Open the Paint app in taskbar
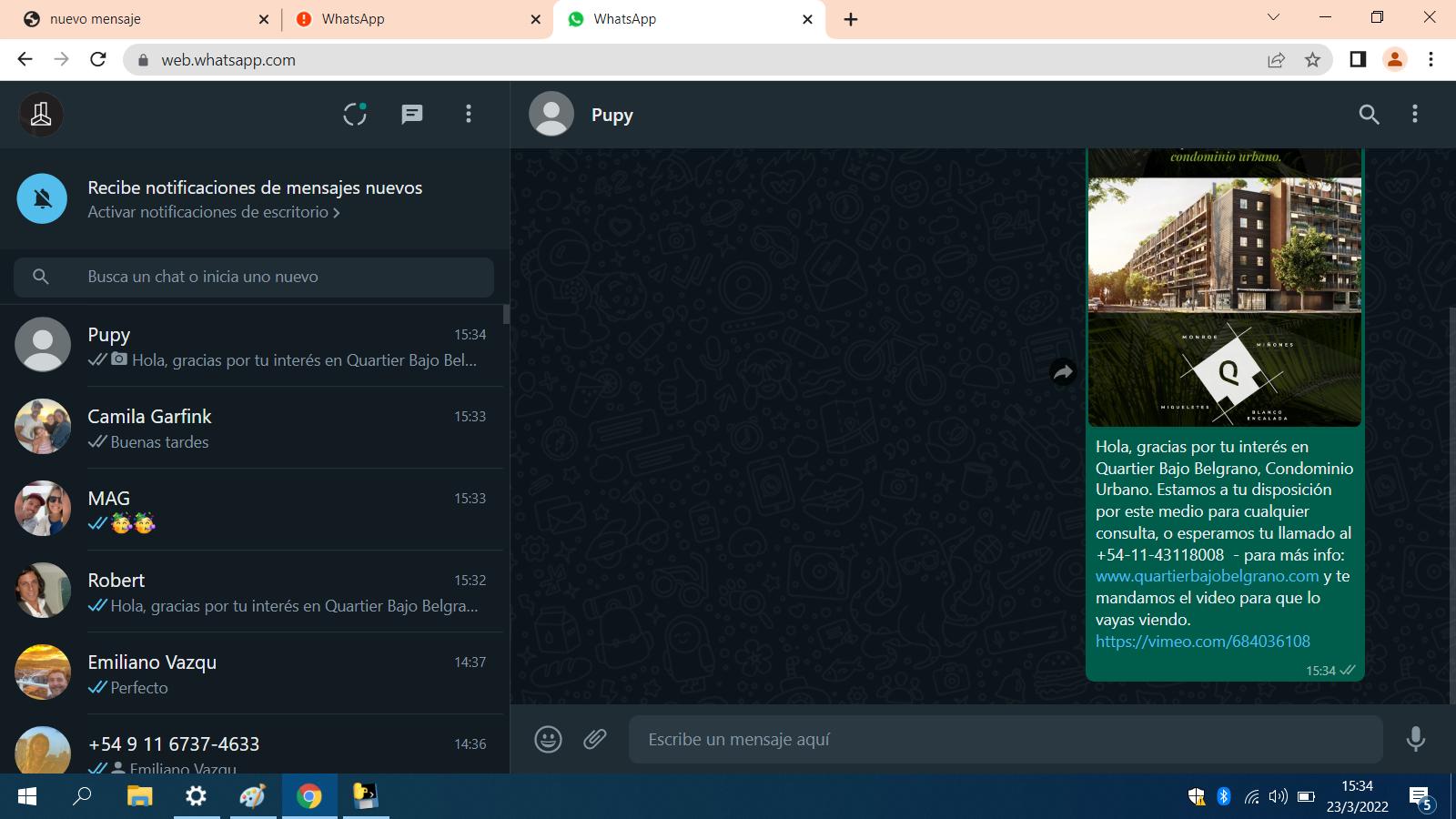This screenshot has width=1456, height=819. tap(252, 797)
